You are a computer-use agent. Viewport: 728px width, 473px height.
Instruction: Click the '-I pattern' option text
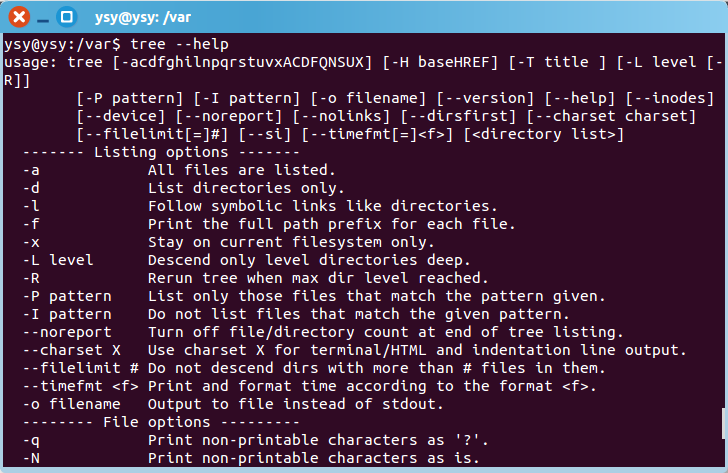[66, 314]
